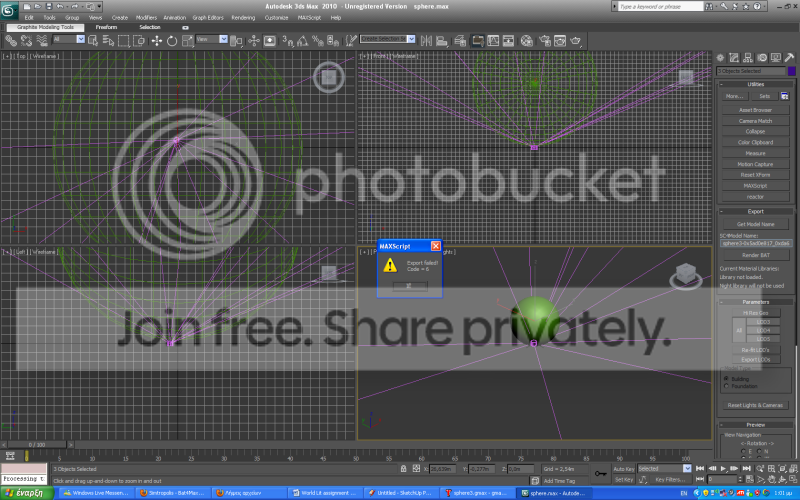Open the Rendering menu

pyautogui.click(x=243, y=17)
